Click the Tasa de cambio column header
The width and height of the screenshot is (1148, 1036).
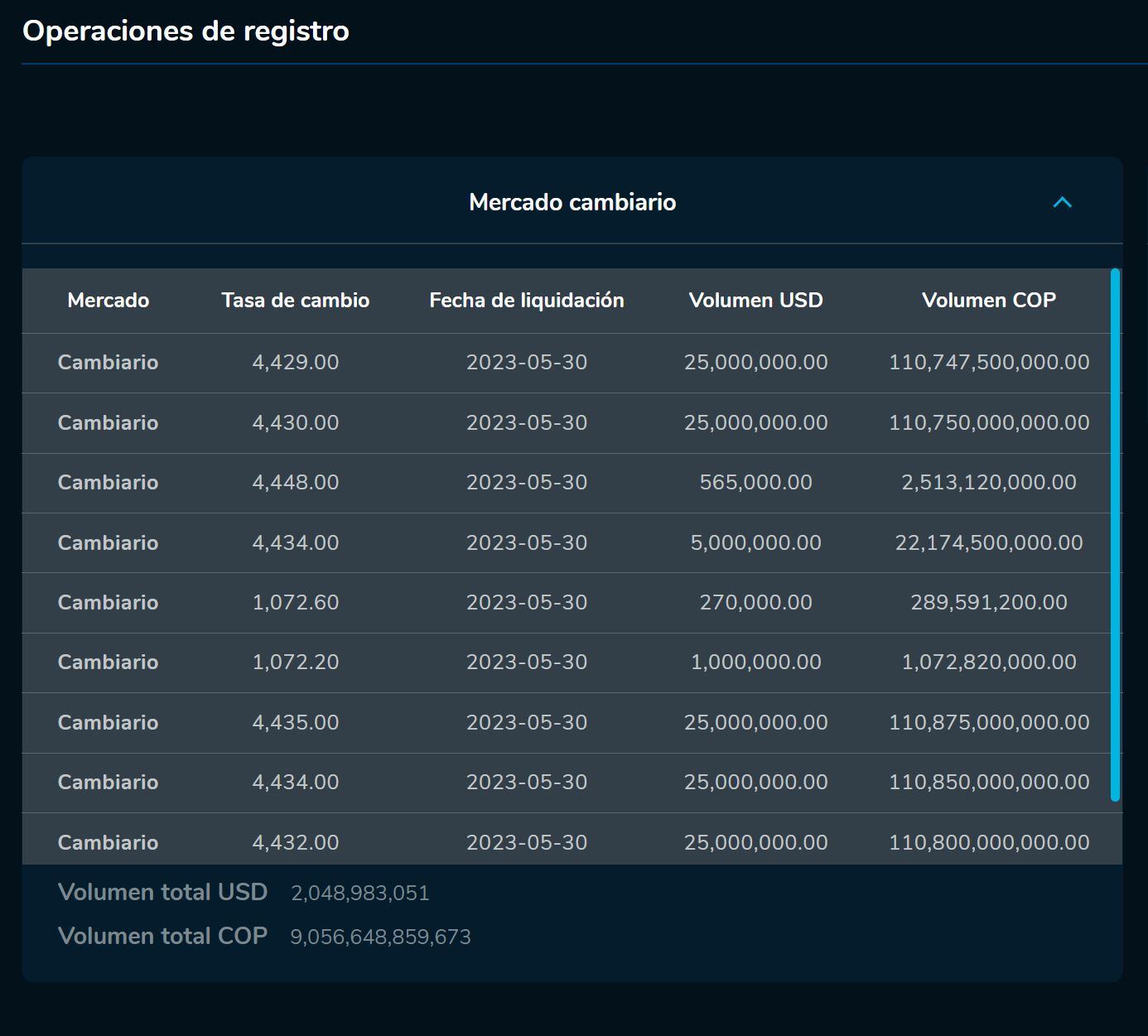295,300
